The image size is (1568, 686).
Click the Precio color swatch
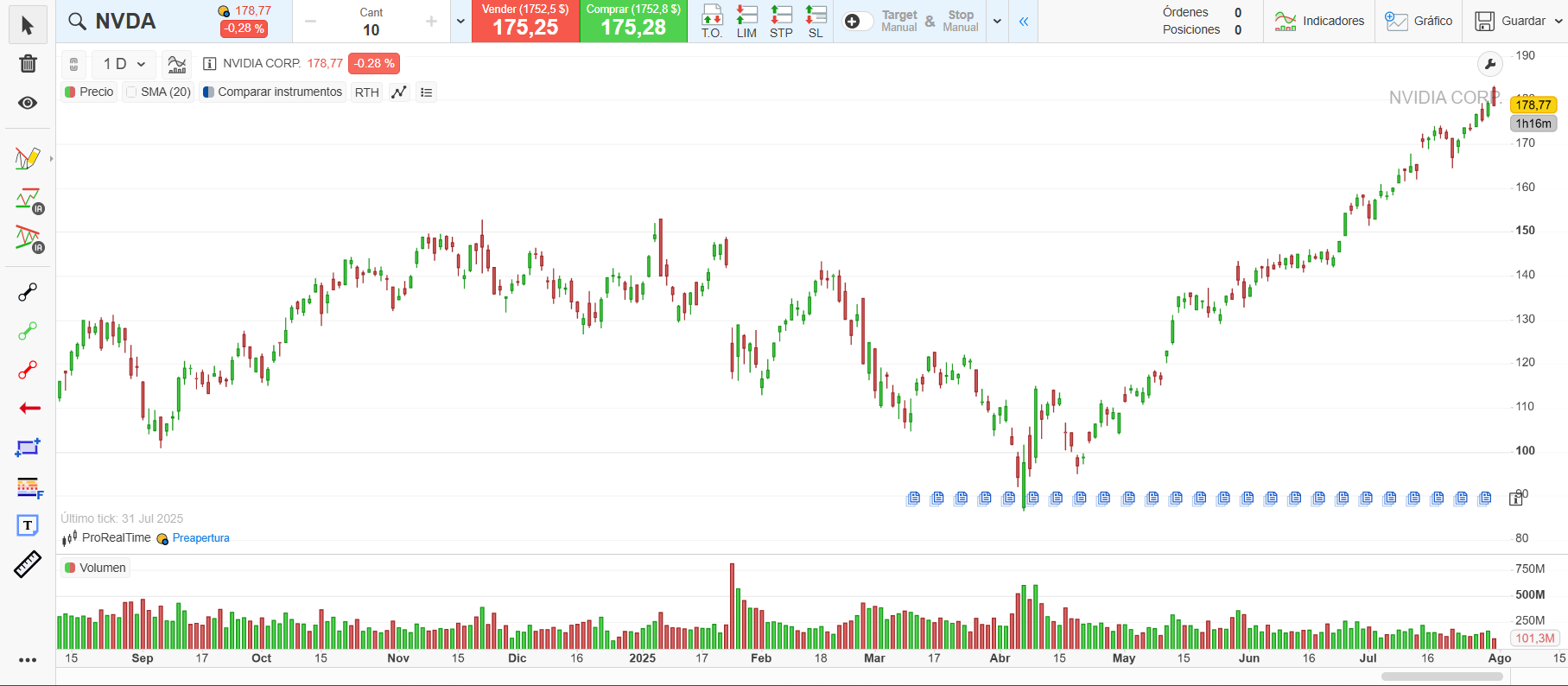(70, 92)
